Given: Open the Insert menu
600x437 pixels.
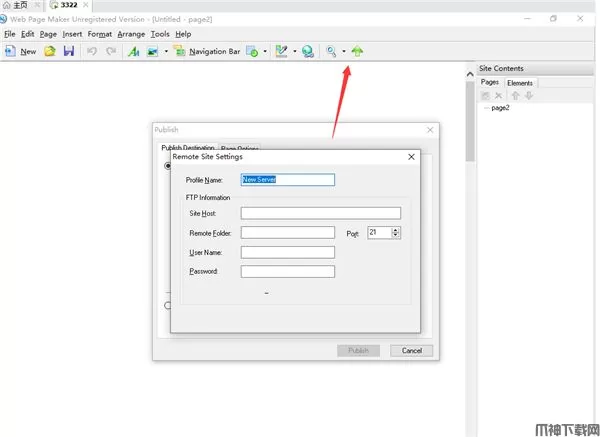Looking at the screenshot, I should pos(72,34).
